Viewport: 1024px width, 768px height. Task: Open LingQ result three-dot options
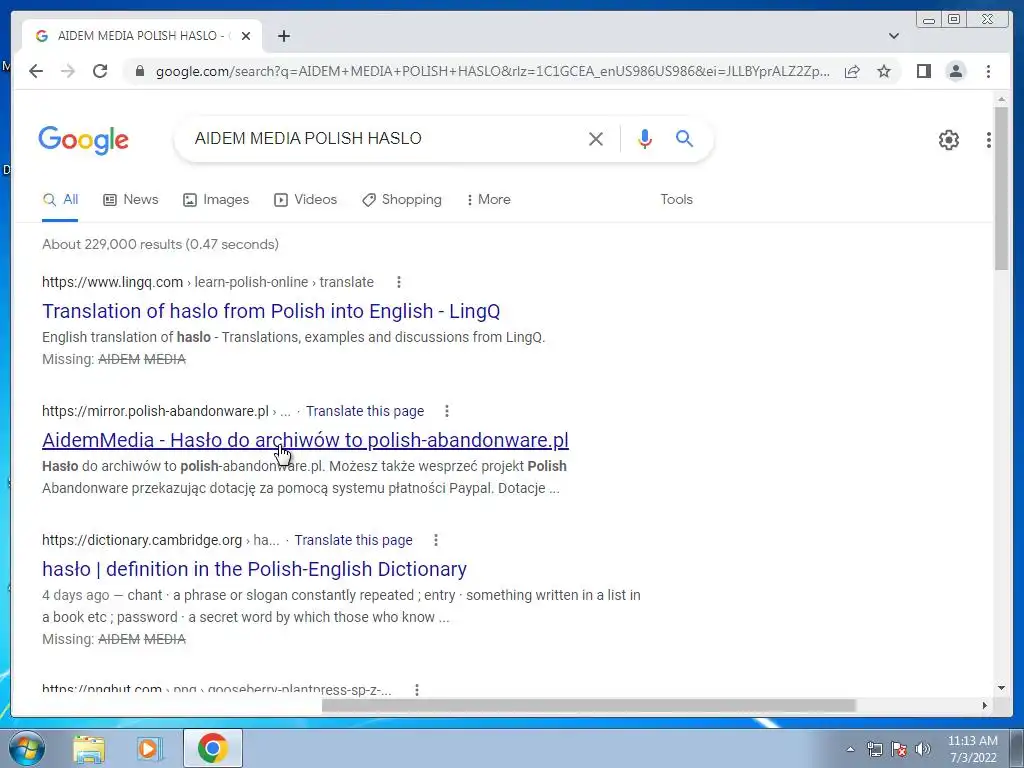pos(398,282)
